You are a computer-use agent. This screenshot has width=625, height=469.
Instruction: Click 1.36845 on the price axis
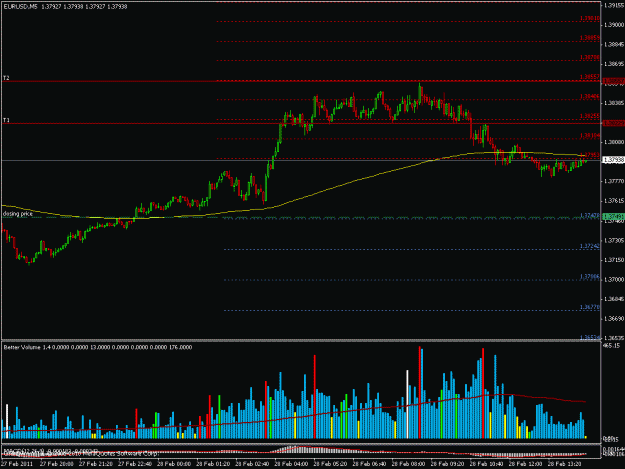(x=614, y=299)
